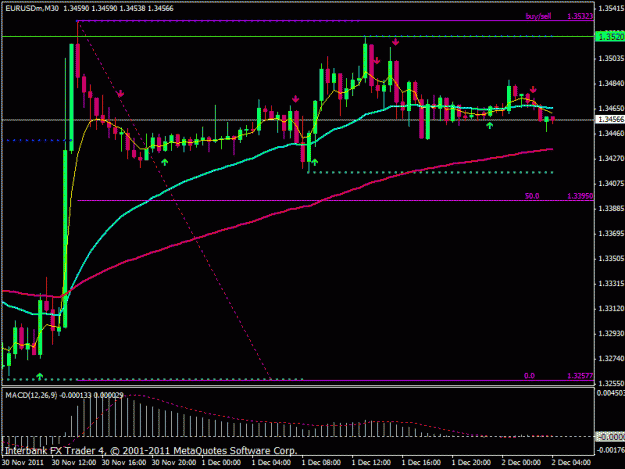Image resolution: width=625 pixels, height=469 pixels.
Task: Select the 50.0 Fibonacci level label
Action: point(532,196)
